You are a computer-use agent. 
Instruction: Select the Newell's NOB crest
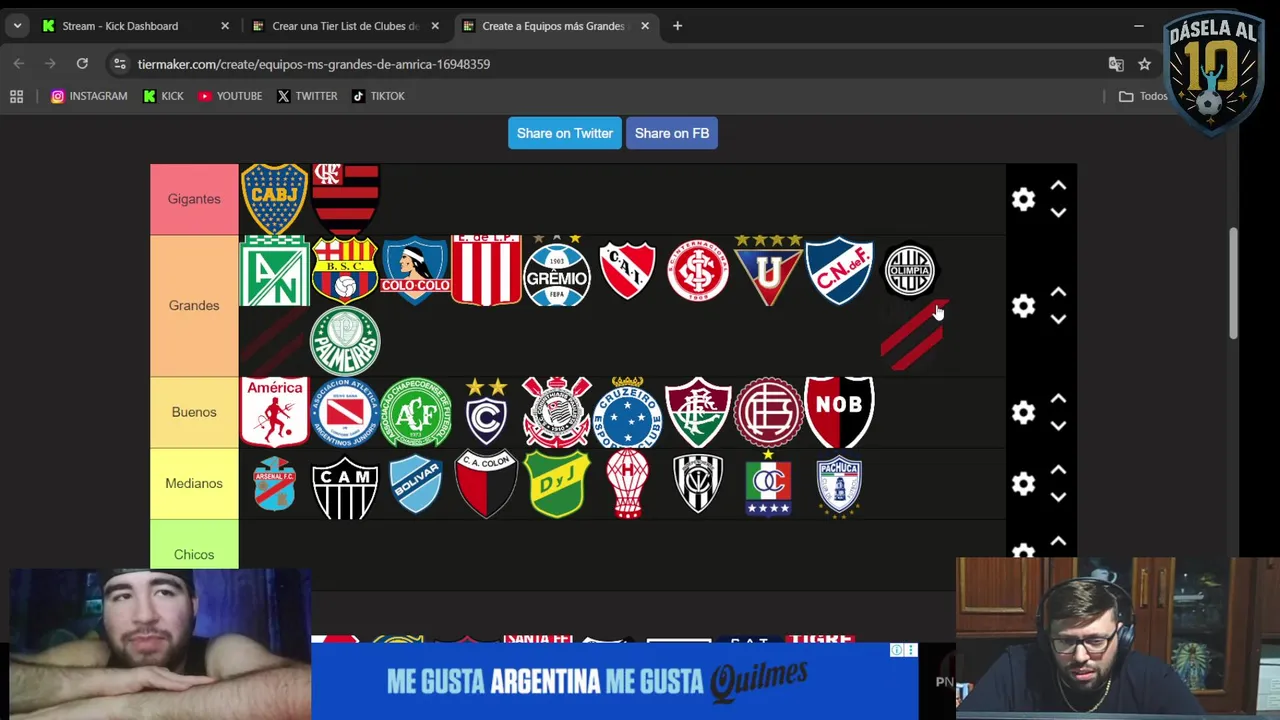coord(839,412)
